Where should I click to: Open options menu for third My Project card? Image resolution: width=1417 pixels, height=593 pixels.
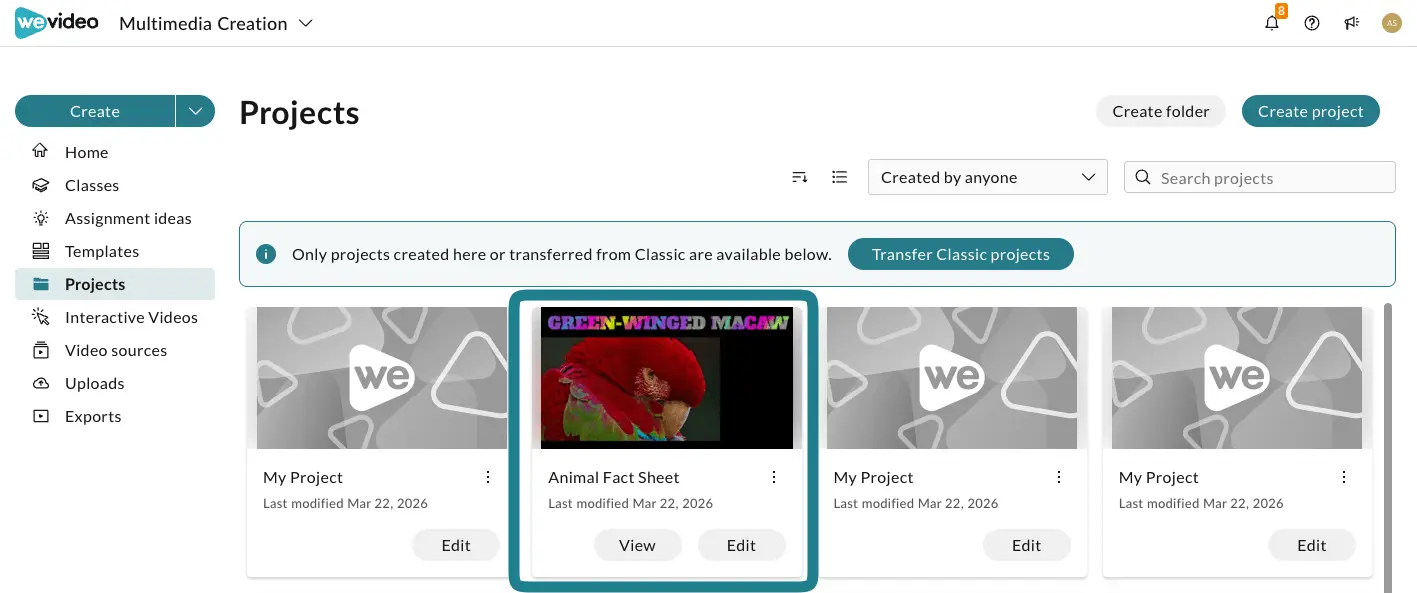point(1059,477)
